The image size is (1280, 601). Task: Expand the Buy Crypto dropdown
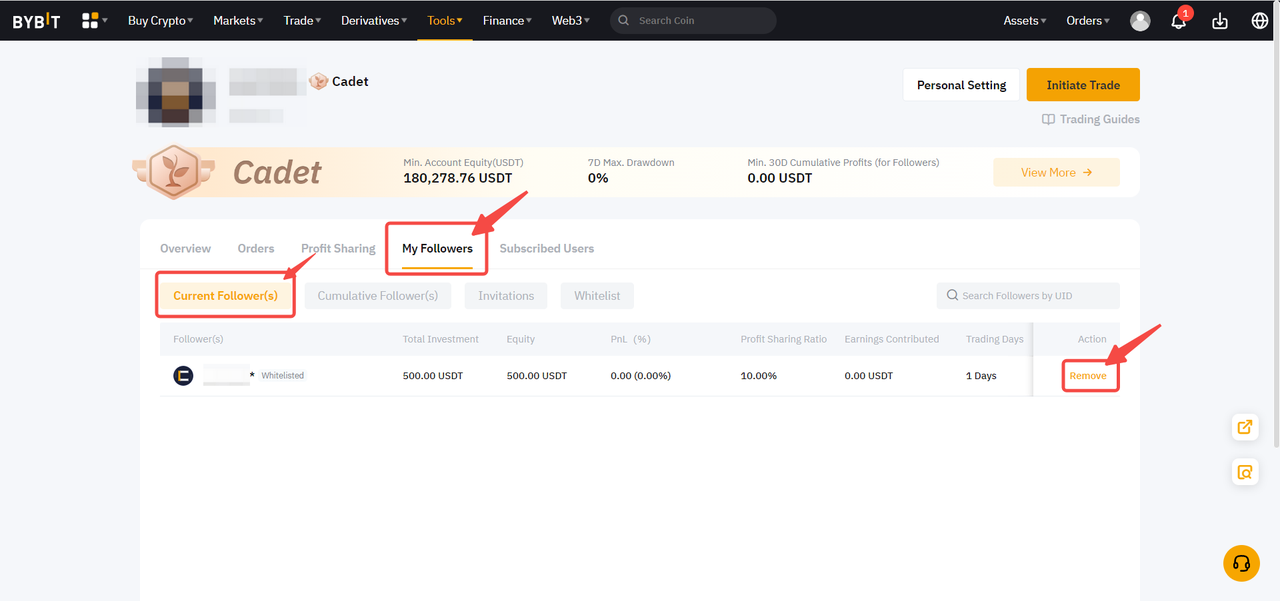160,21
